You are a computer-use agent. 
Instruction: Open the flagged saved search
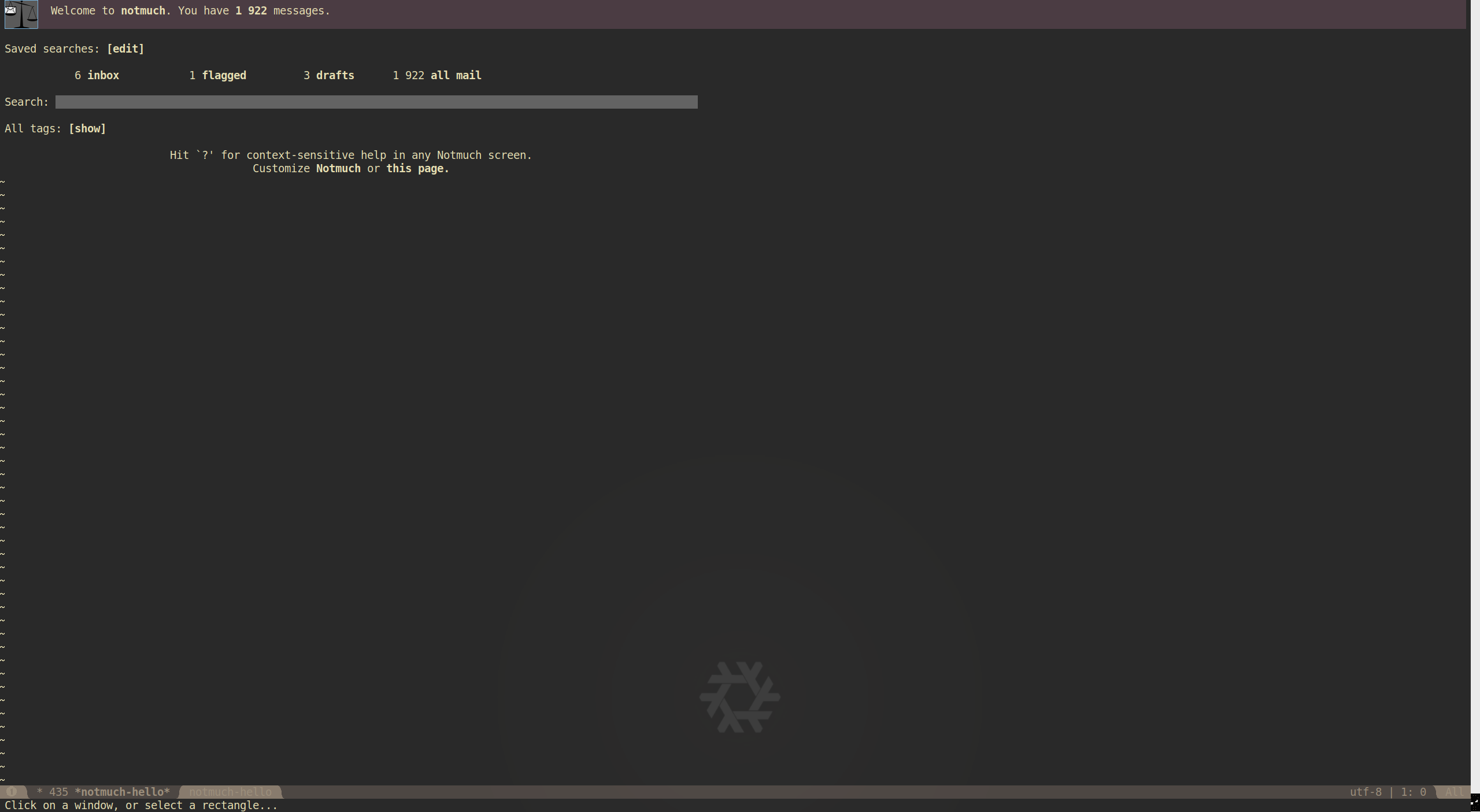click(224, 75)
